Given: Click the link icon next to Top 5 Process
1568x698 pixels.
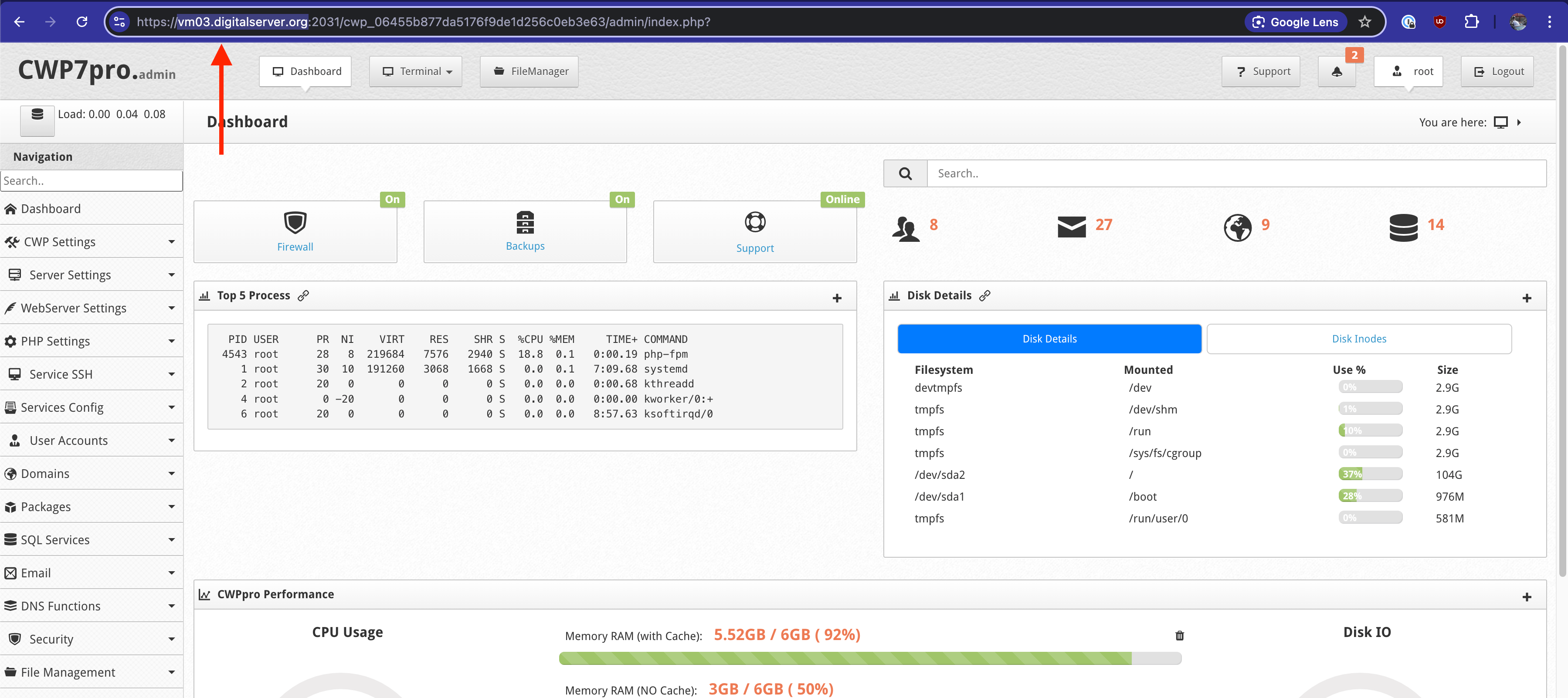Looking at the screenshot, I should (303, 296).
